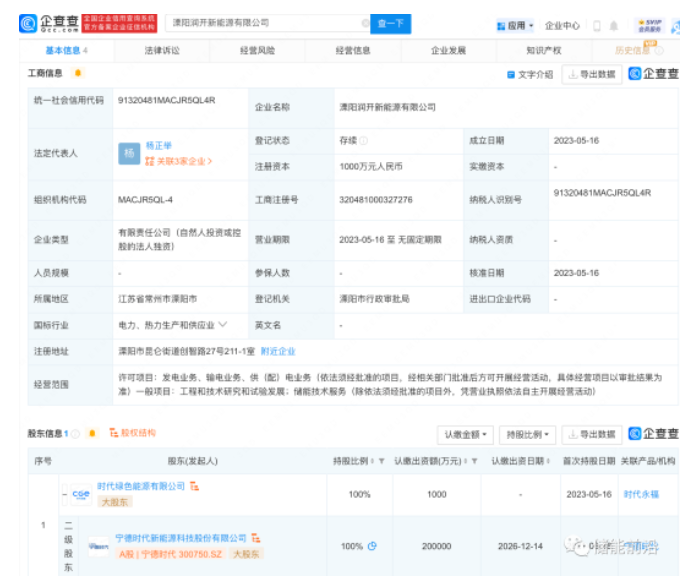This screenshot has height=584, width=693.
Task: Open 时代绿色能源有限公司 shareholder link
Action: point(141,486)
